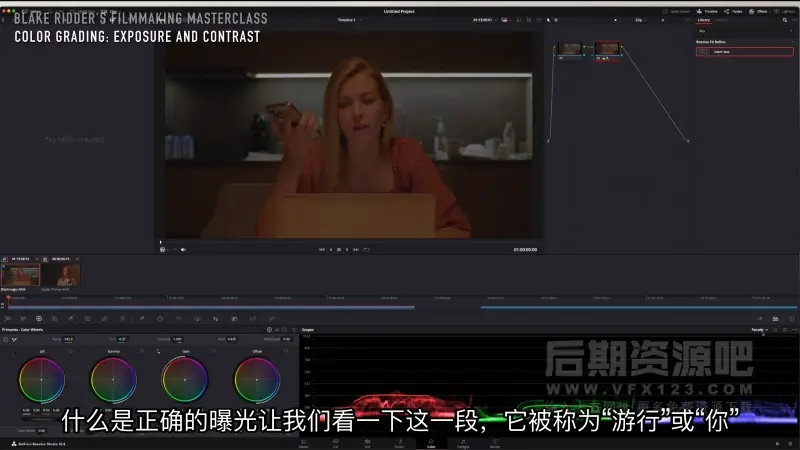
Task: Select the first clip thumbnail in the timeline
Action: (20, 274)
